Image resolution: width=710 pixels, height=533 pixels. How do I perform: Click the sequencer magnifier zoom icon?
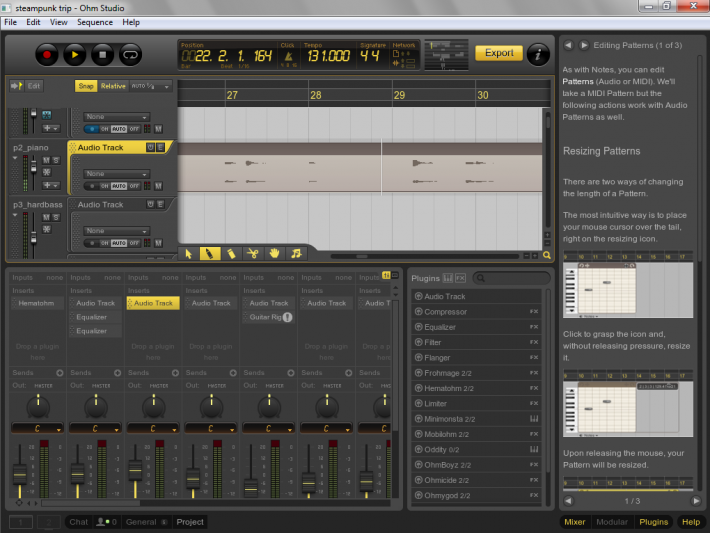[x=547, y=255]
